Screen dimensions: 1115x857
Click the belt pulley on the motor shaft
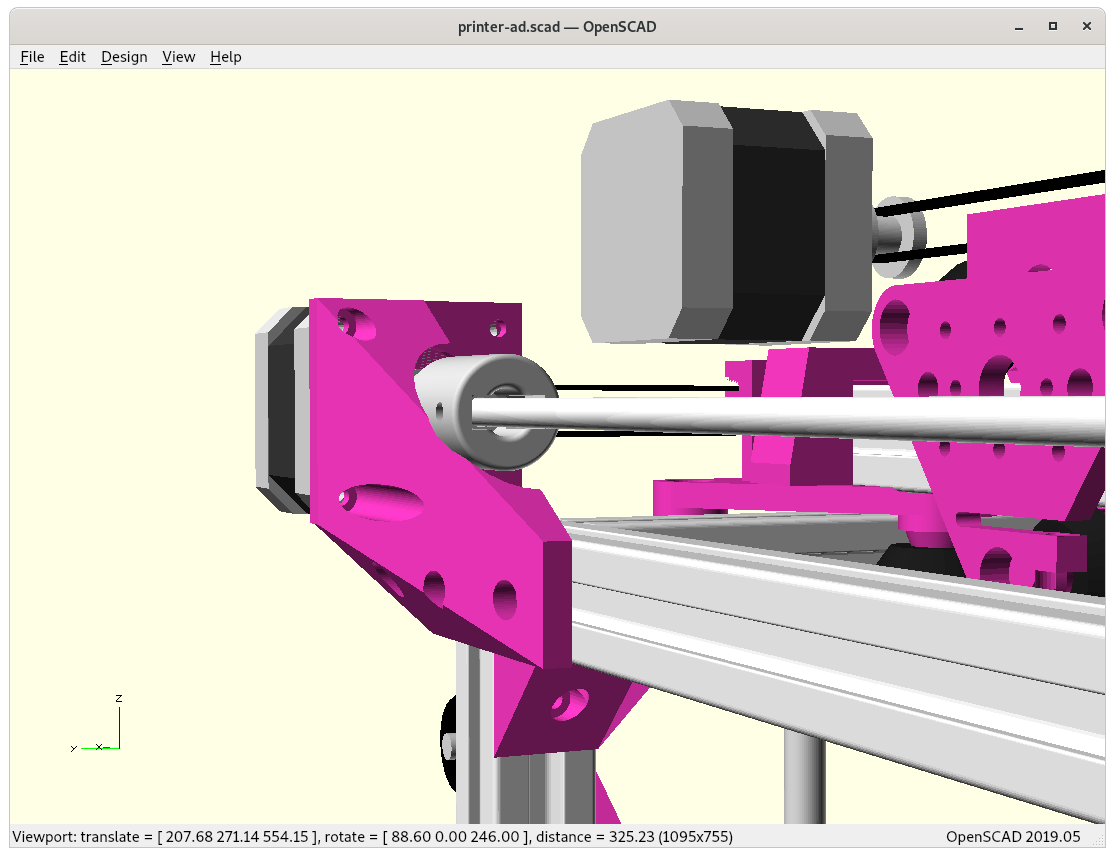coord(897,237)
